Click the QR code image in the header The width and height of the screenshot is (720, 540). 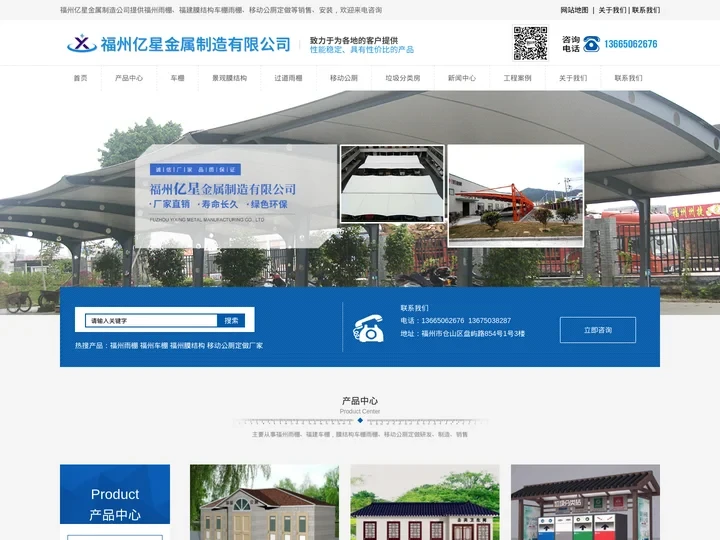click(x=530, y=43)
